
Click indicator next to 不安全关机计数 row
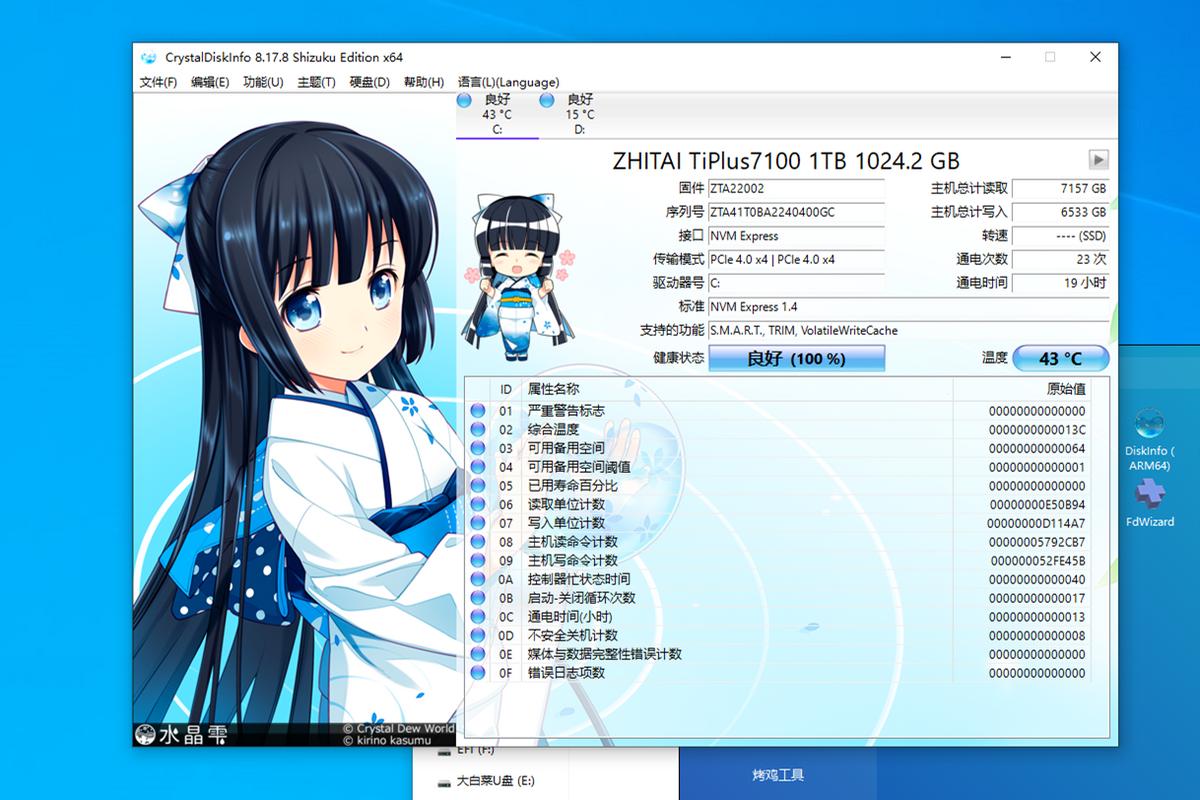coord(478,635)
